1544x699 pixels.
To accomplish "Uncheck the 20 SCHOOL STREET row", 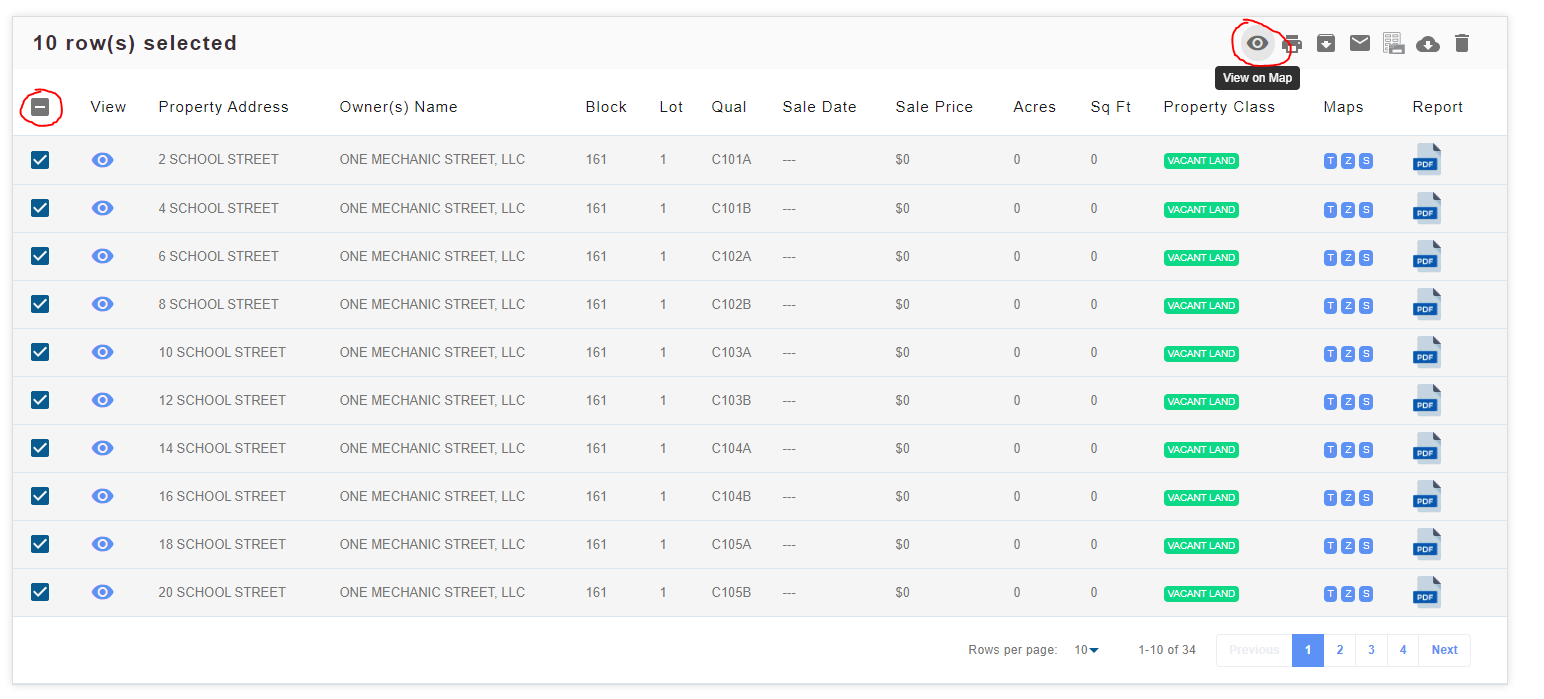I will point(40,592).
